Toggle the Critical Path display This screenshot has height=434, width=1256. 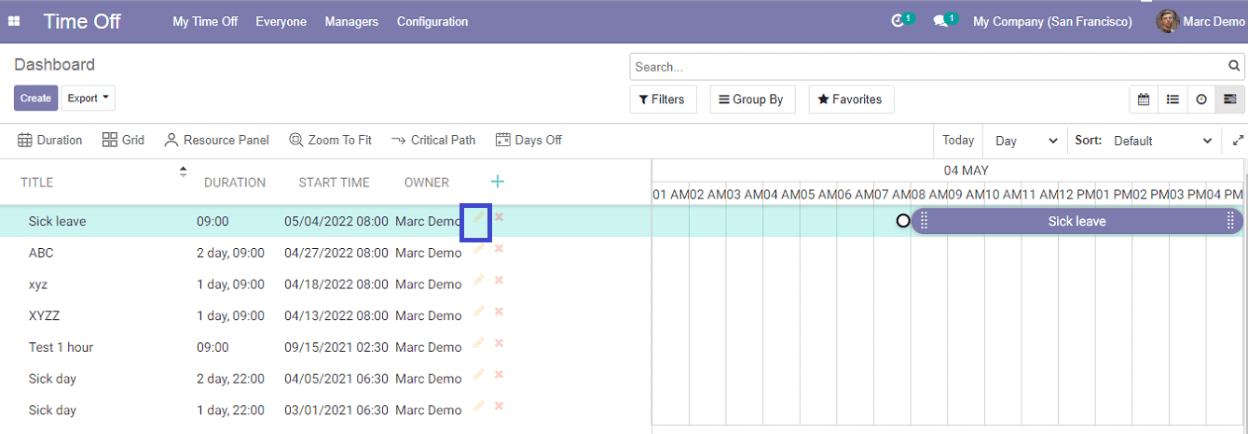click(433, 140)
